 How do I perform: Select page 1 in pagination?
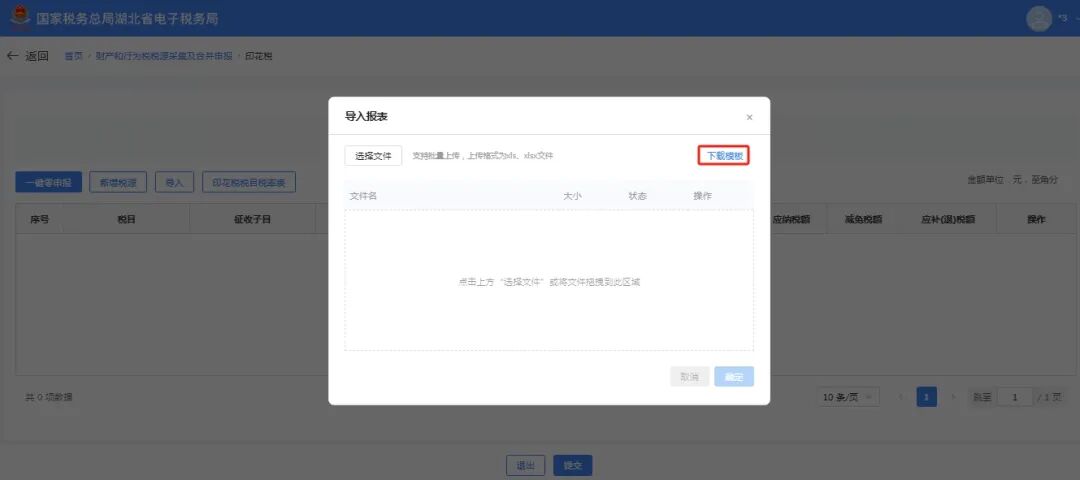[x=926, y=397]
